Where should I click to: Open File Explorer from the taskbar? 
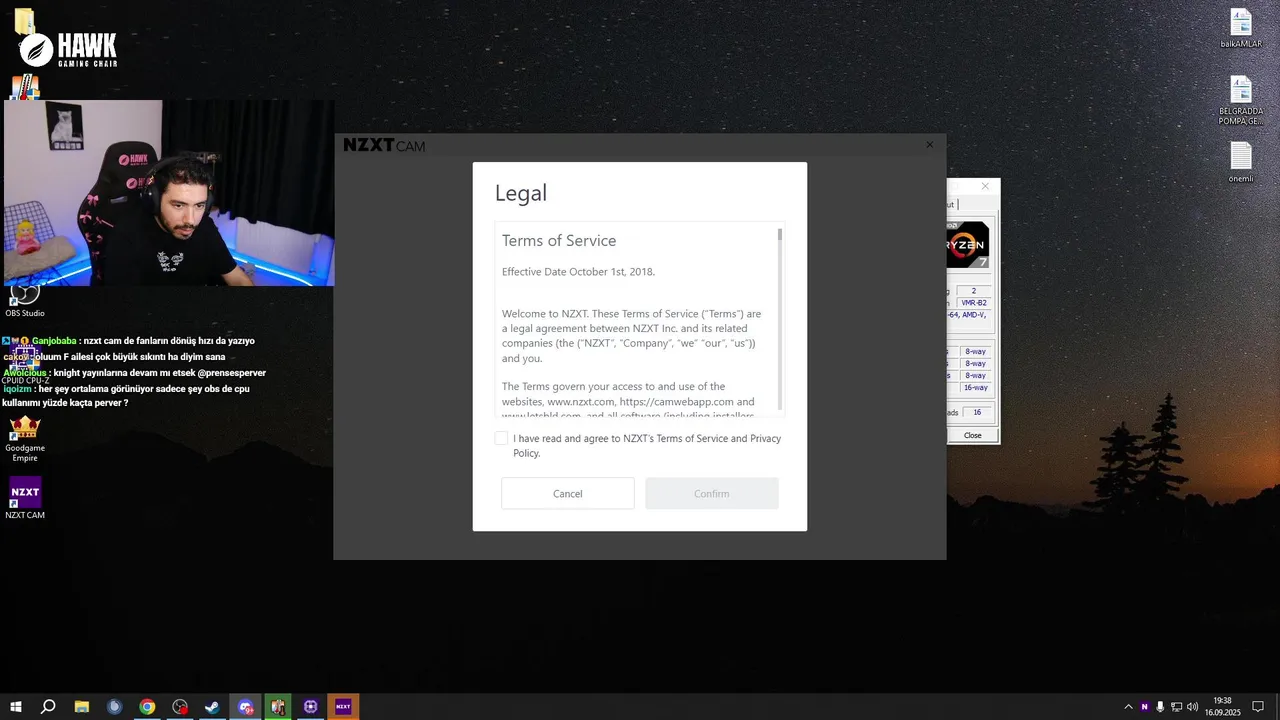(x=82, y=707)
